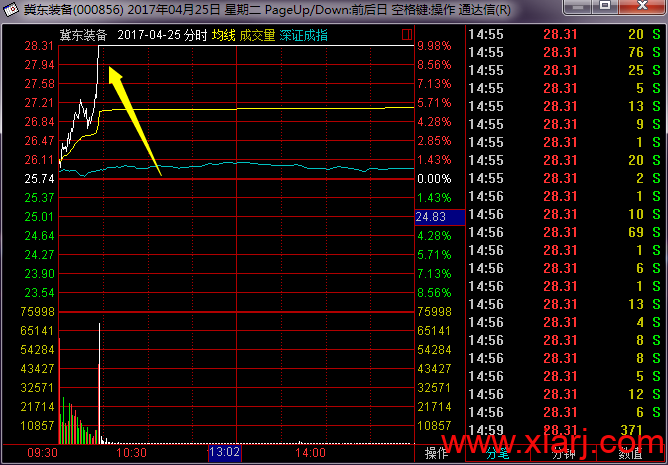Click the red split-panel icon above the chart
This screenshot has width=668, height=465.
pos(407,35)
